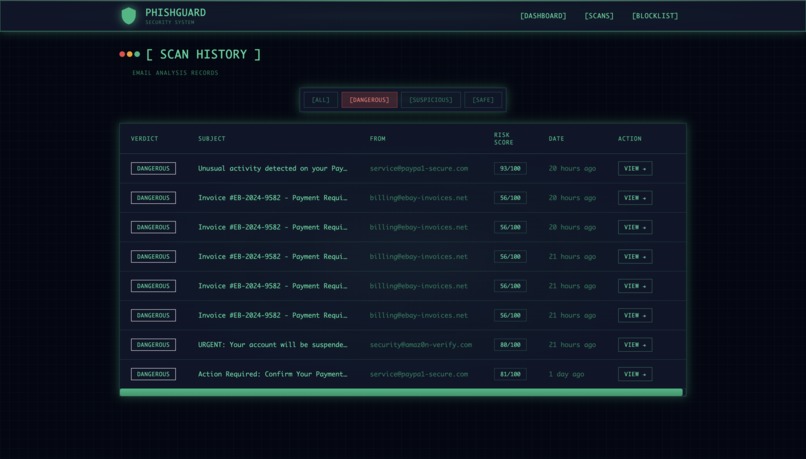Screen dimensions: 806x459
Task: Open the [DASHBOARD] navigation link
Action: (x=543, y=16)
